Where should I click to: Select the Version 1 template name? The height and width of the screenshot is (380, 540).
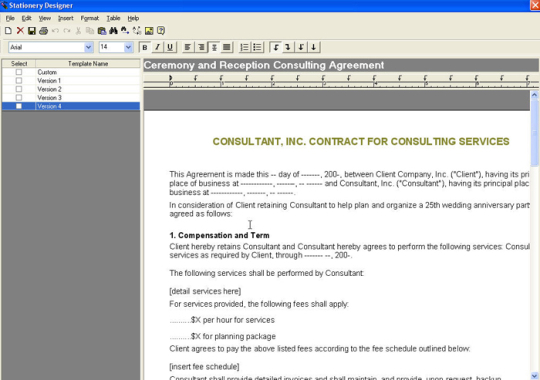(x=49, y=81)
